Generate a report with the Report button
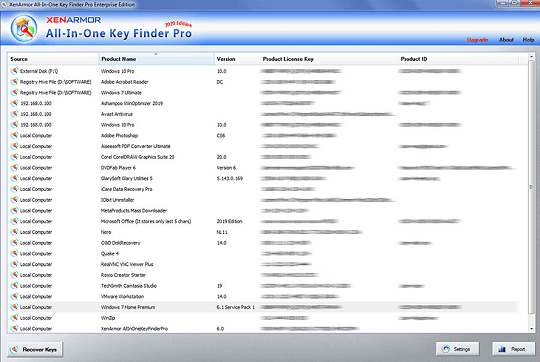 pyautogui.click(x=513, y=349)
